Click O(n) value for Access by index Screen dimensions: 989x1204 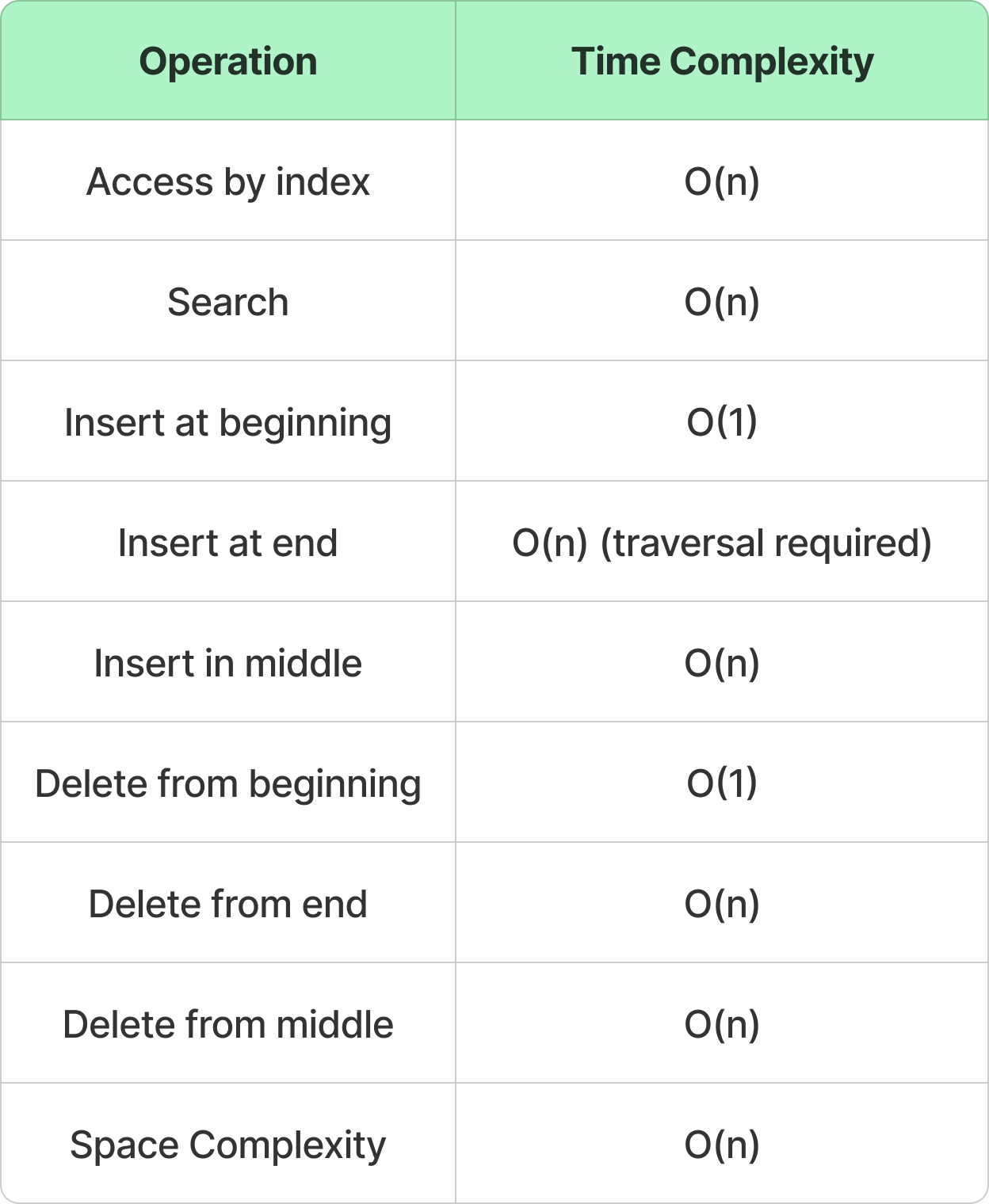[722, 181]
